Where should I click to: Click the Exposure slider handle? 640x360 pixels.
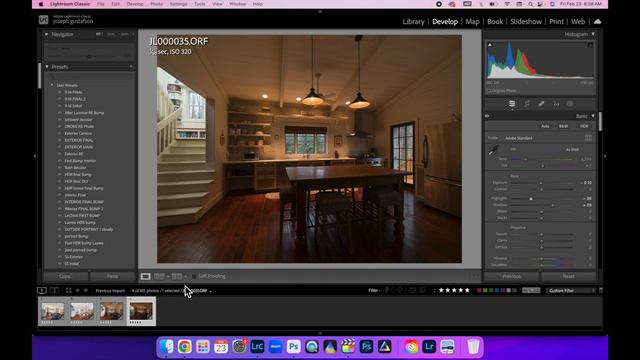coord(541,183)
